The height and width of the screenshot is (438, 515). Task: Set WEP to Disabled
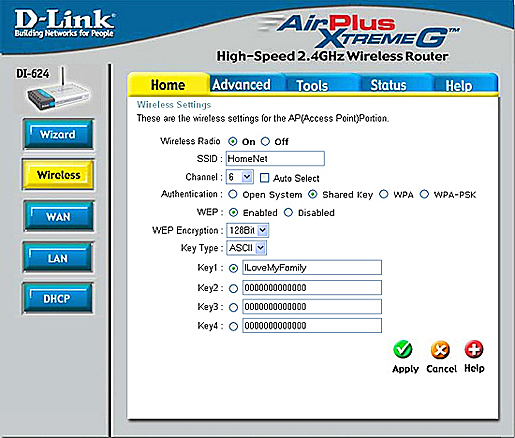288,212
